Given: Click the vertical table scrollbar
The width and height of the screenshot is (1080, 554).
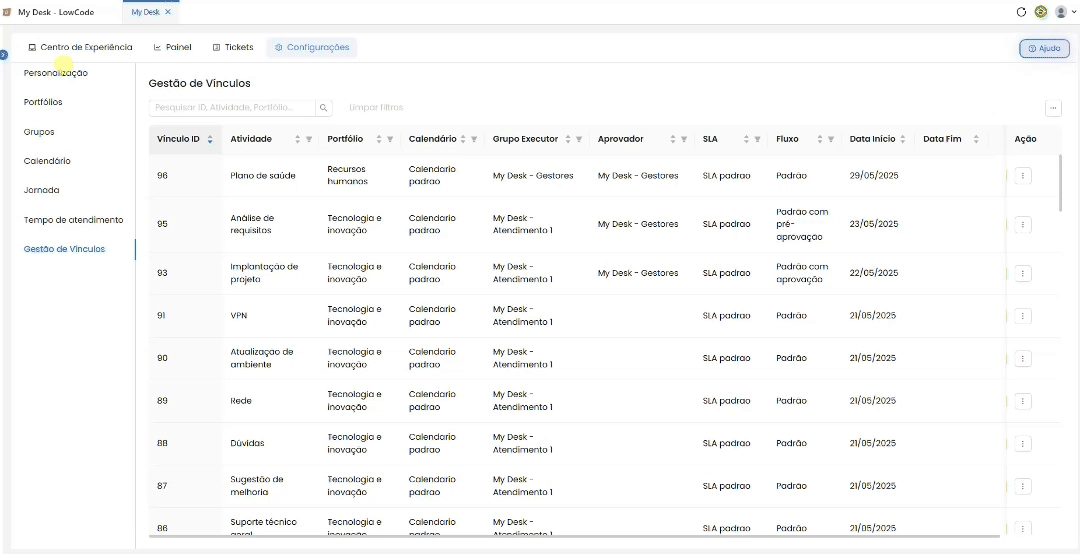Looking at the screenshot, I should (1061, 183).
